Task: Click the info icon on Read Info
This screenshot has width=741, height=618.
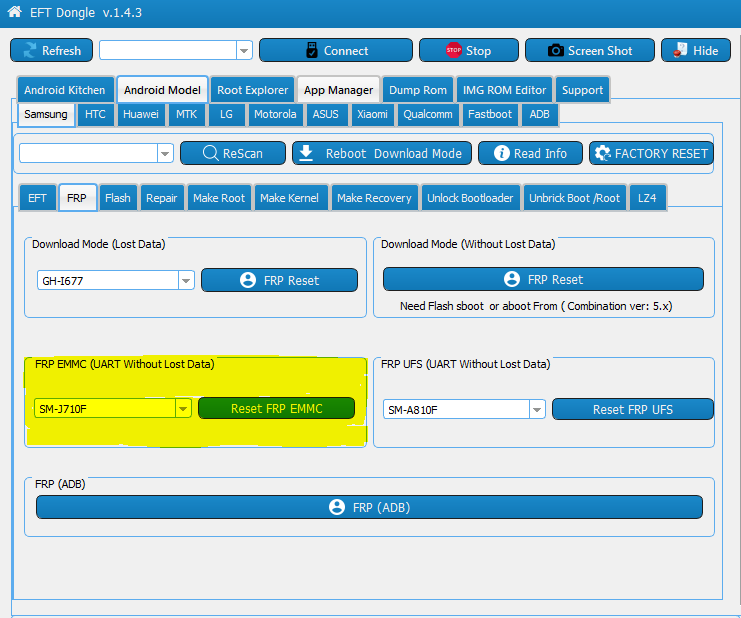Action: point(501,153)
